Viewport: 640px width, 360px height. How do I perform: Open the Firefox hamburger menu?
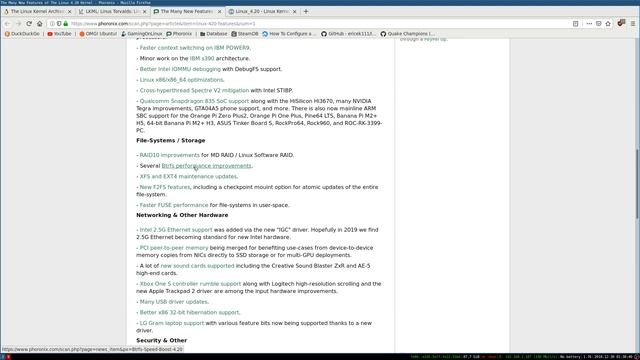(x=633, y=24)
